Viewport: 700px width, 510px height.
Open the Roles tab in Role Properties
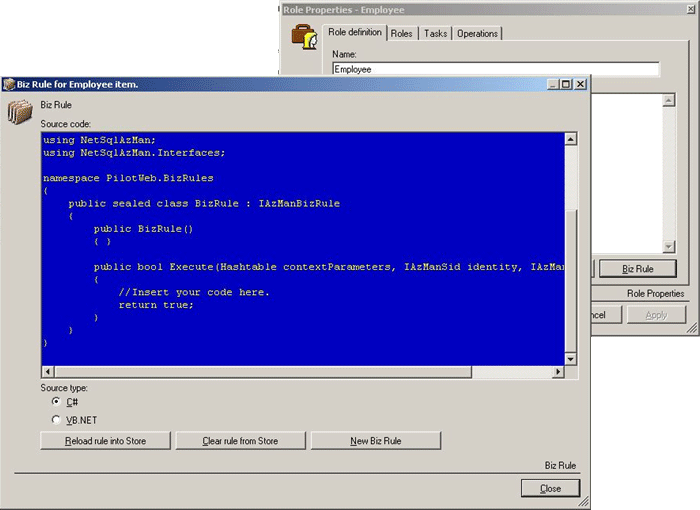401,33
